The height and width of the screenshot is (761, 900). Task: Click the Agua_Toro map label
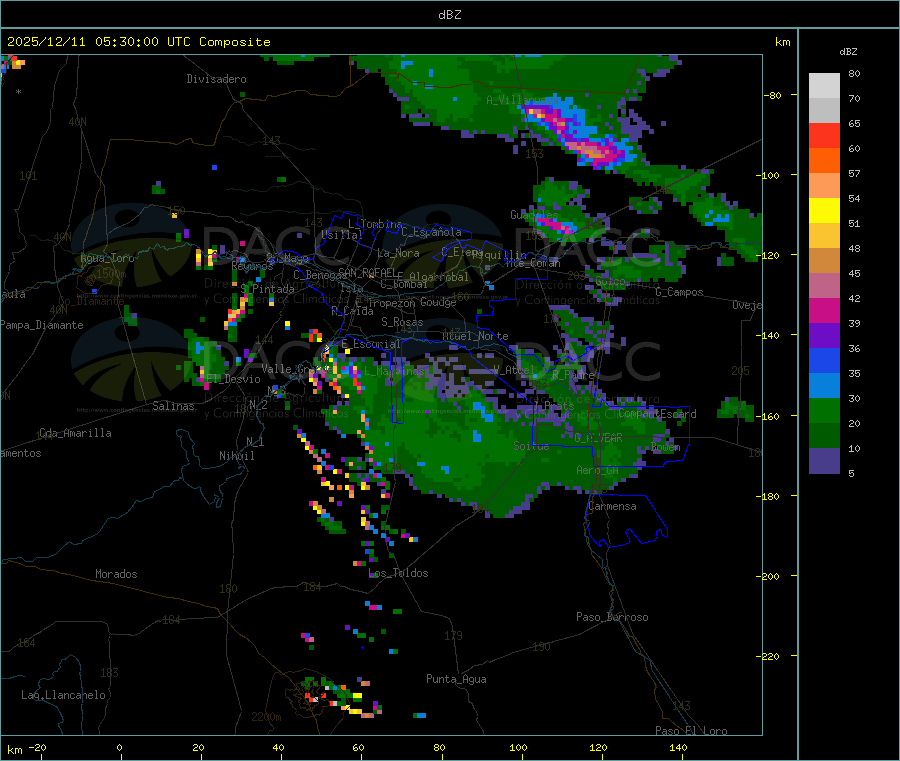(107, 258)
